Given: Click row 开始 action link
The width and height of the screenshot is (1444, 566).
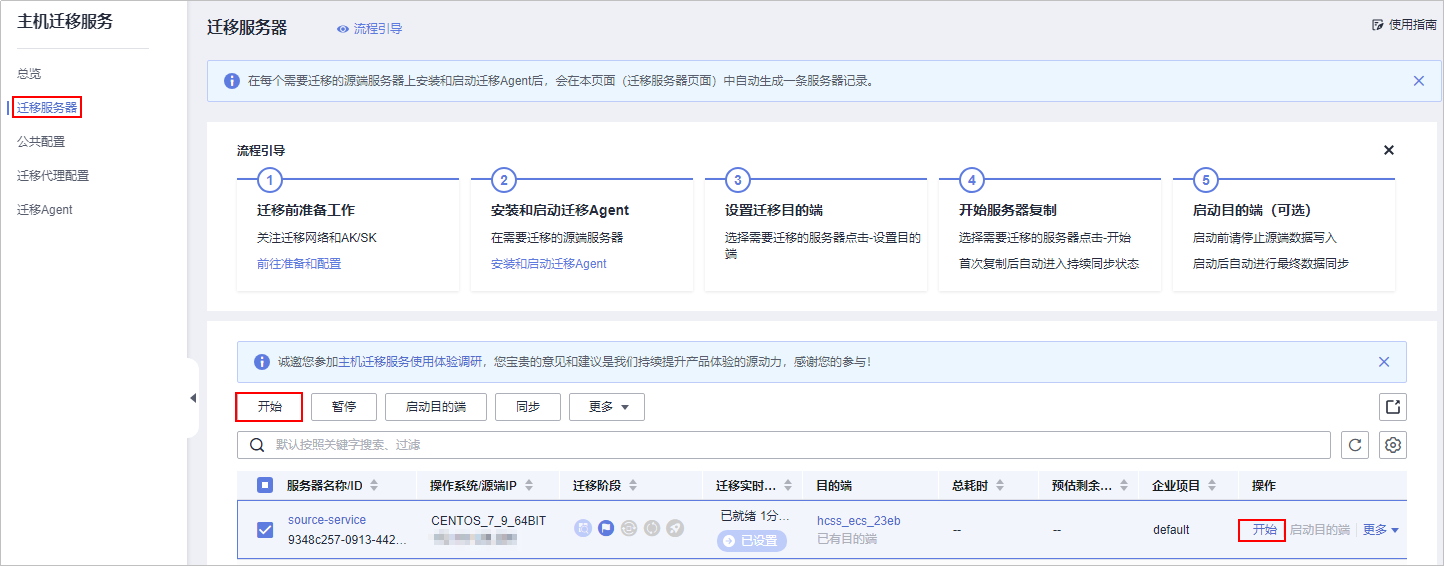Looking at the screenshot, I should click(1265, 530).
